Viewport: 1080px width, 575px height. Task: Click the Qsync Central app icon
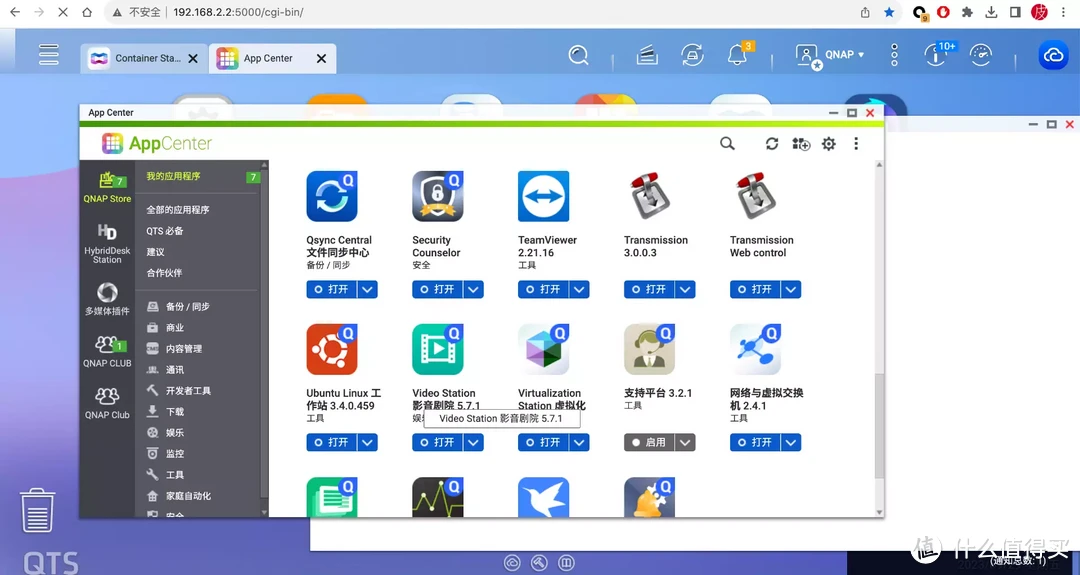(332, 196)
